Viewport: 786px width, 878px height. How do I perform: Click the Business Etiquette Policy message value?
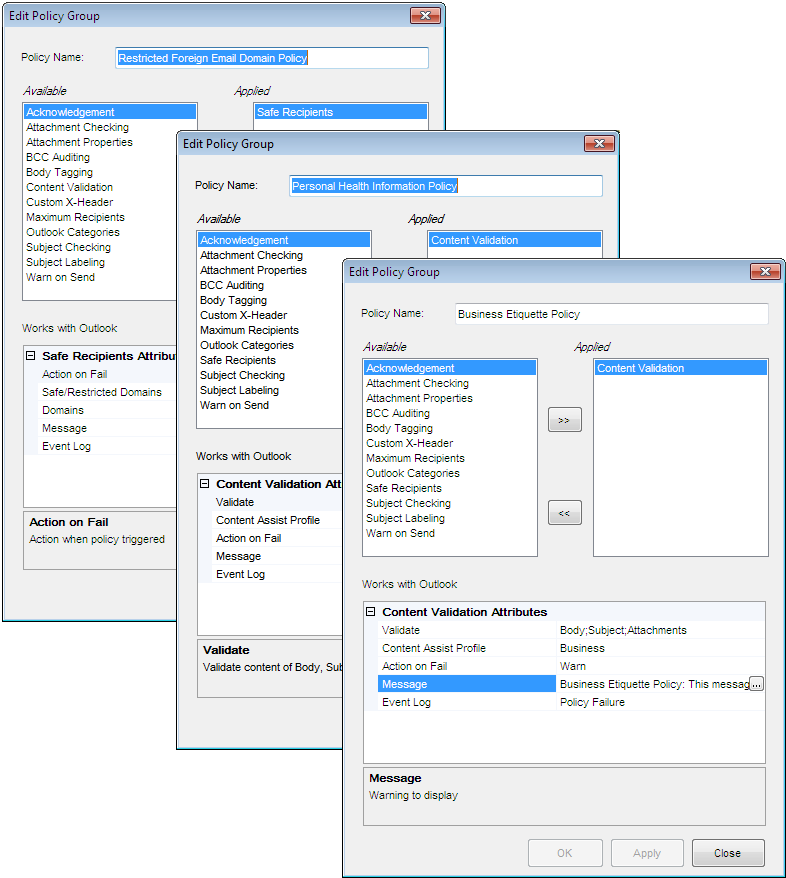point(654,684)
